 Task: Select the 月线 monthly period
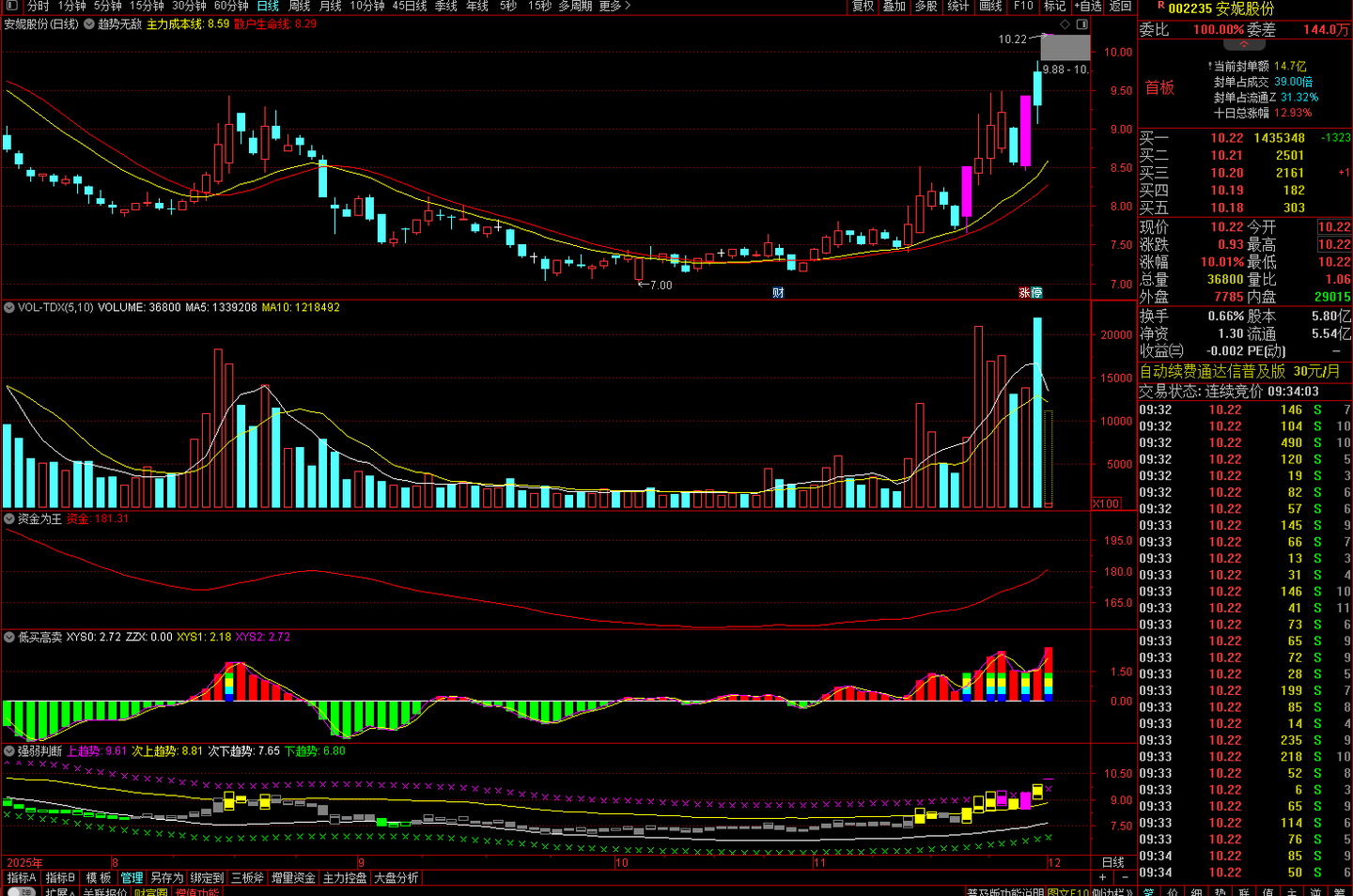pyautogui.click(x=331, y=6)
